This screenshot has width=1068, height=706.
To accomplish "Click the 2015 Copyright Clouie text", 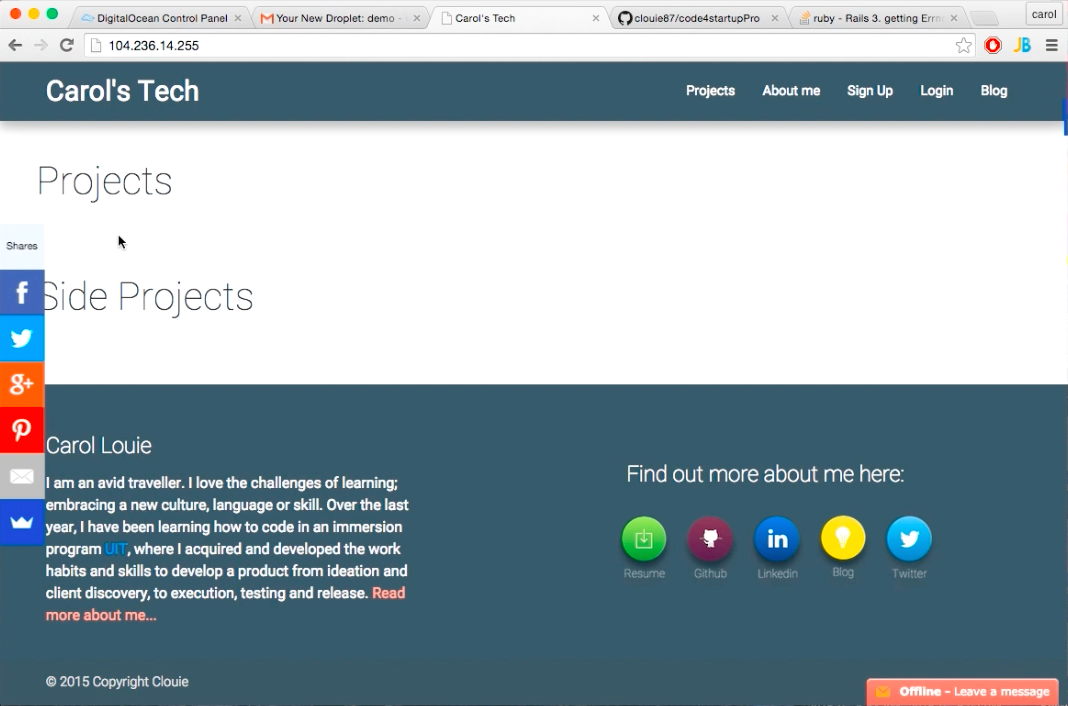I will pos(117,681).
